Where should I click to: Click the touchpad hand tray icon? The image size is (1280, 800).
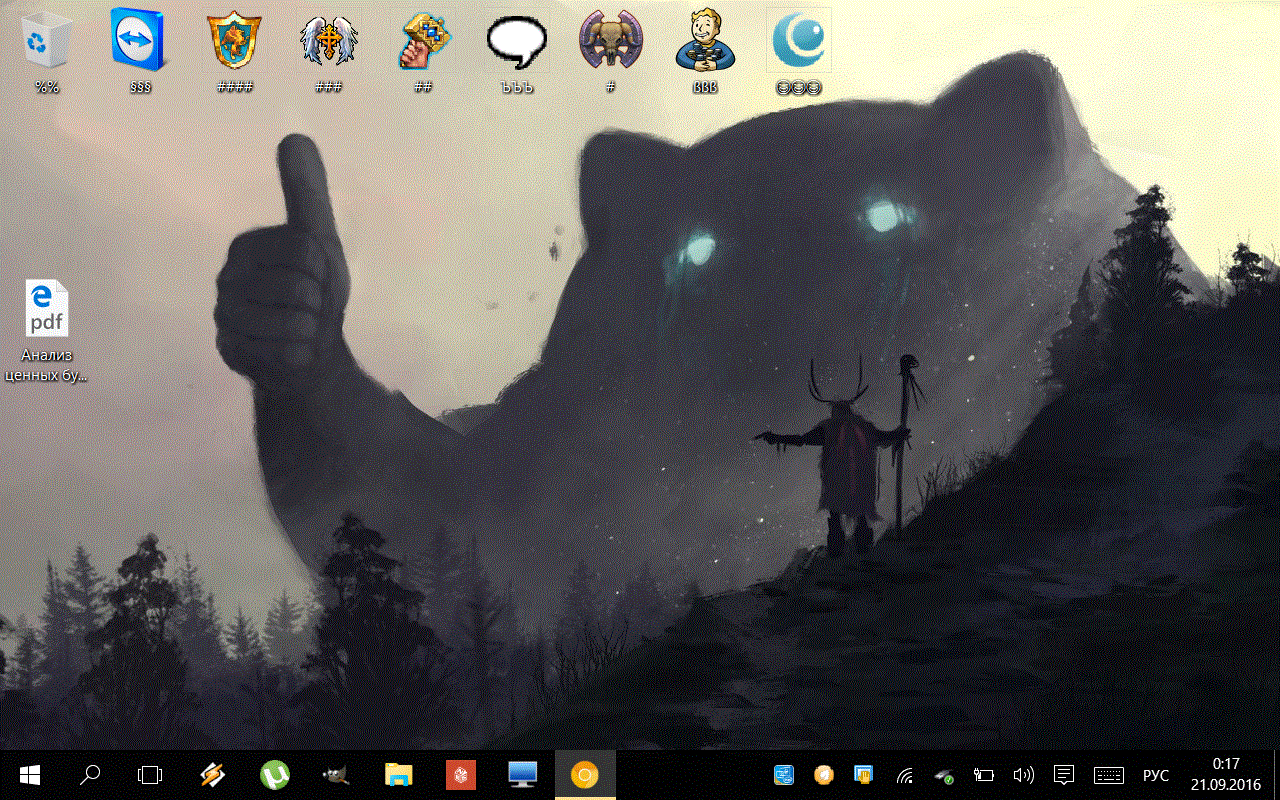click(863, 775)
